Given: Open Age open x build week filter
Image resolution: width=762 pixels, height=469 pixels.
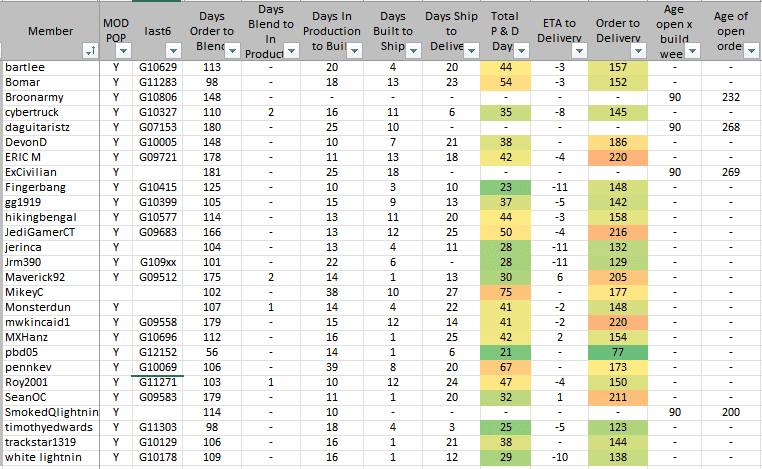Looking at the screenshot, I should (695, 52).
